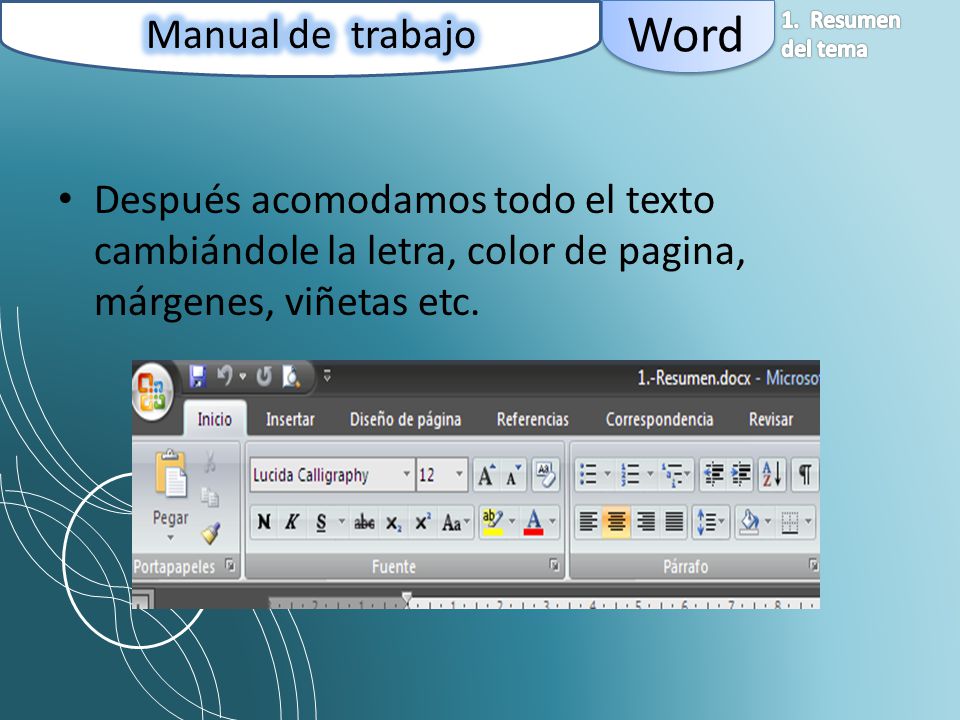Image resolution: width=960 pixels, height=720 pixels.
Task: Toggle the show paragraph marks (¶) button
Action: pos(805,474)
